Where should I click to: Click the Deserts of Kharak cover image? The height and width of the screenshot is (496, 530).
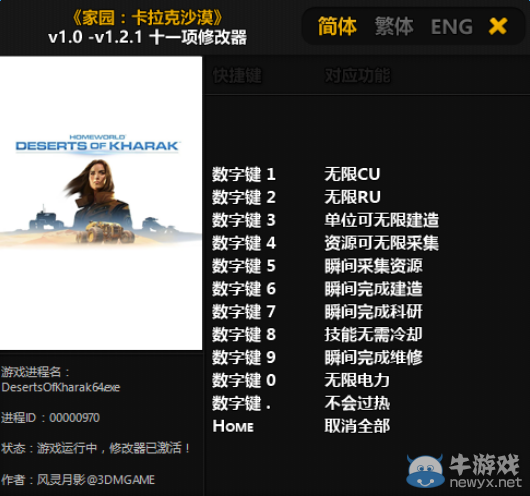tap(101, 203)
